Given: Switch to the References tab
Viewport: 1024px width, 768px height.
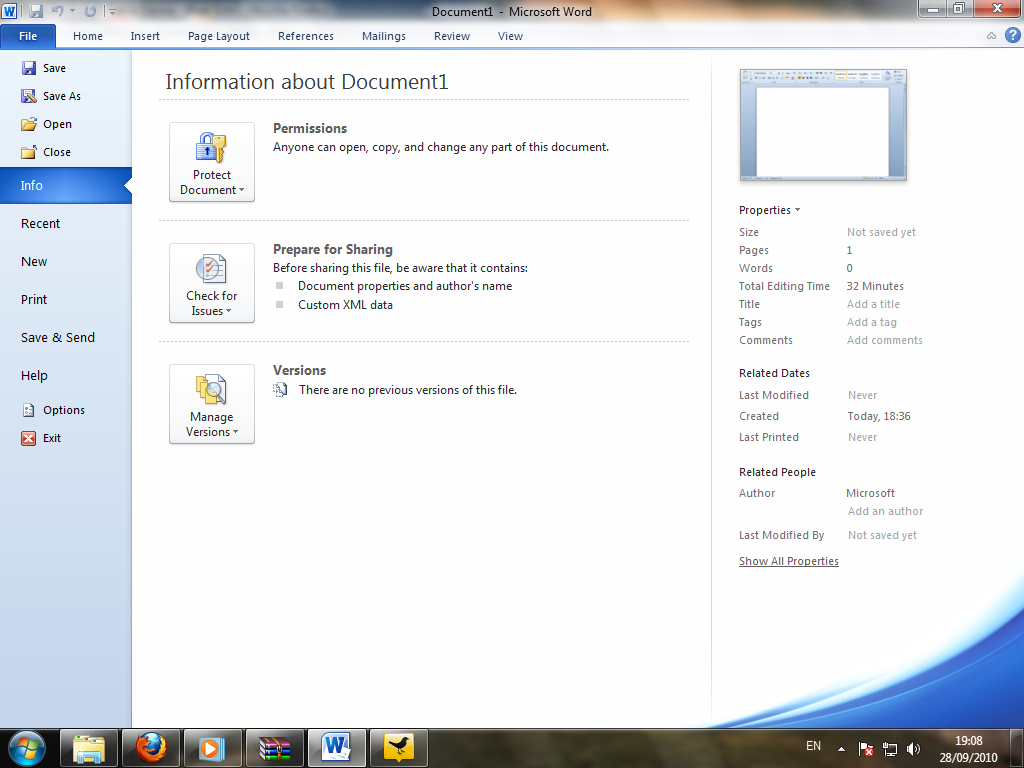Looking at the screenshot, I should click(306, 36).
